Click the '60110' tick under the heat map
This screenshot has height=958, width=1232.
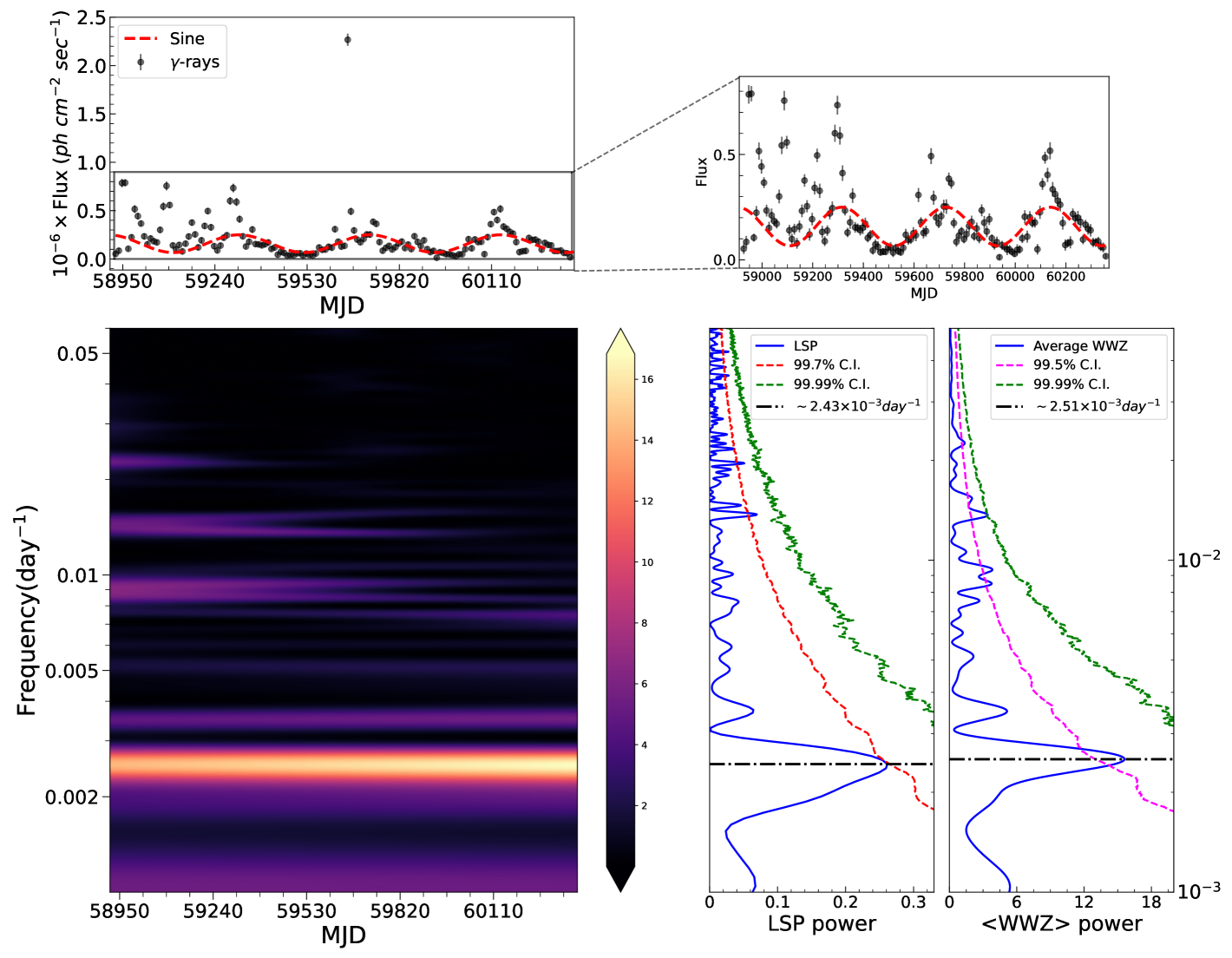coord(494,911)
